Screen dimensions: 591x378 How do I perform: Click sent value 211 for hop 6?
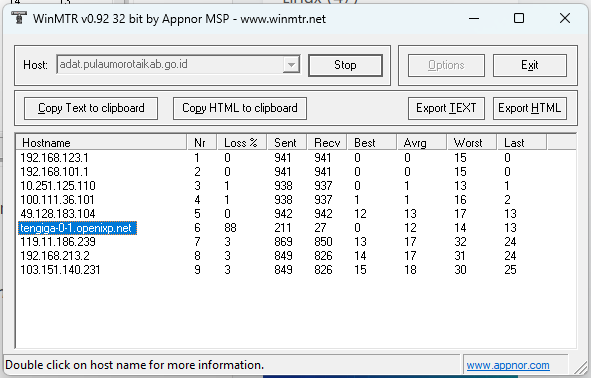[283, 228]
